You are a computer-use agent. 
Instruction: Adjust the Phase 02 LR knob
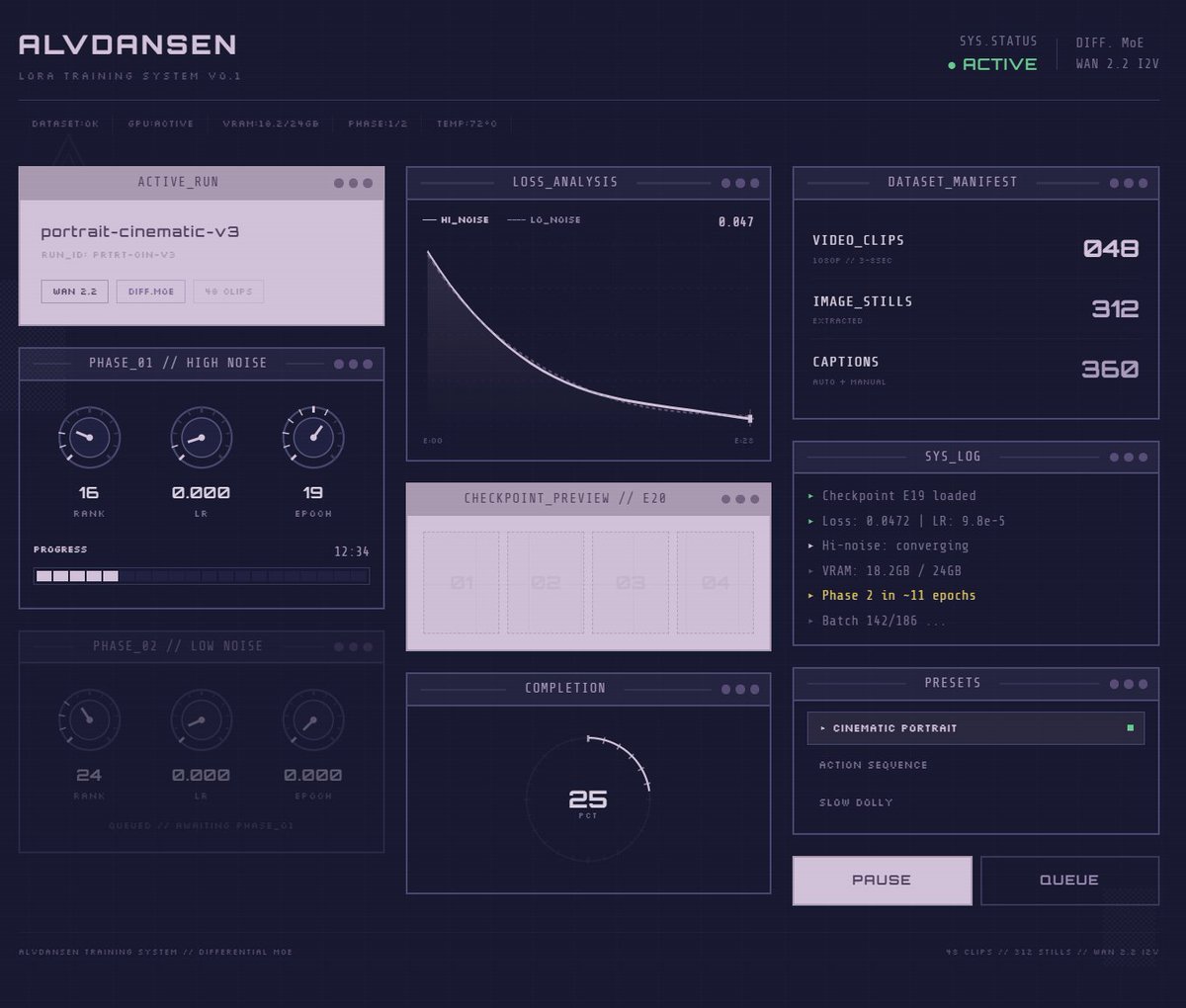tap(202, 719)
